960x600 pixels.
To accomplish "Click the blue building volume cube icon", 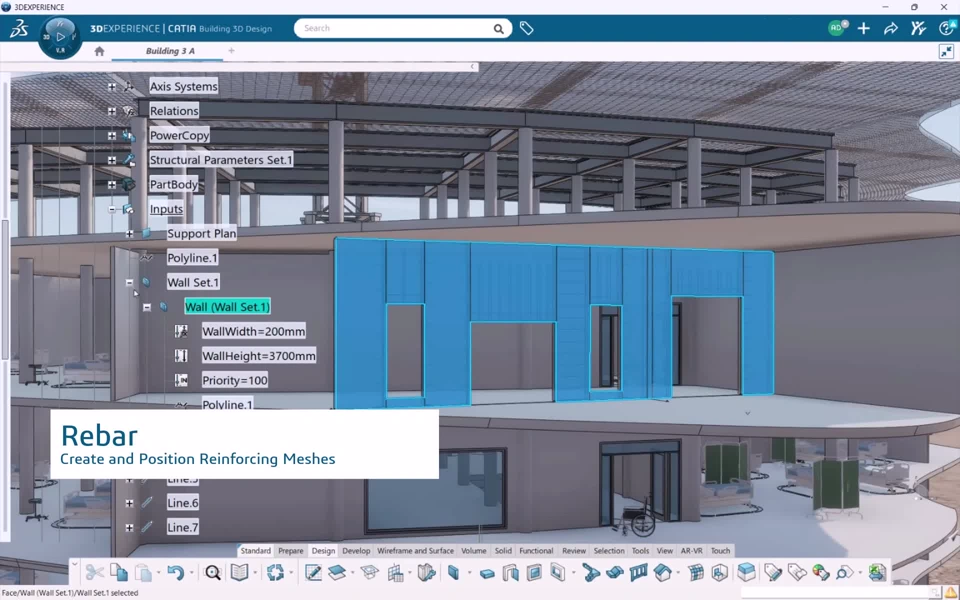I will point(746,572).
